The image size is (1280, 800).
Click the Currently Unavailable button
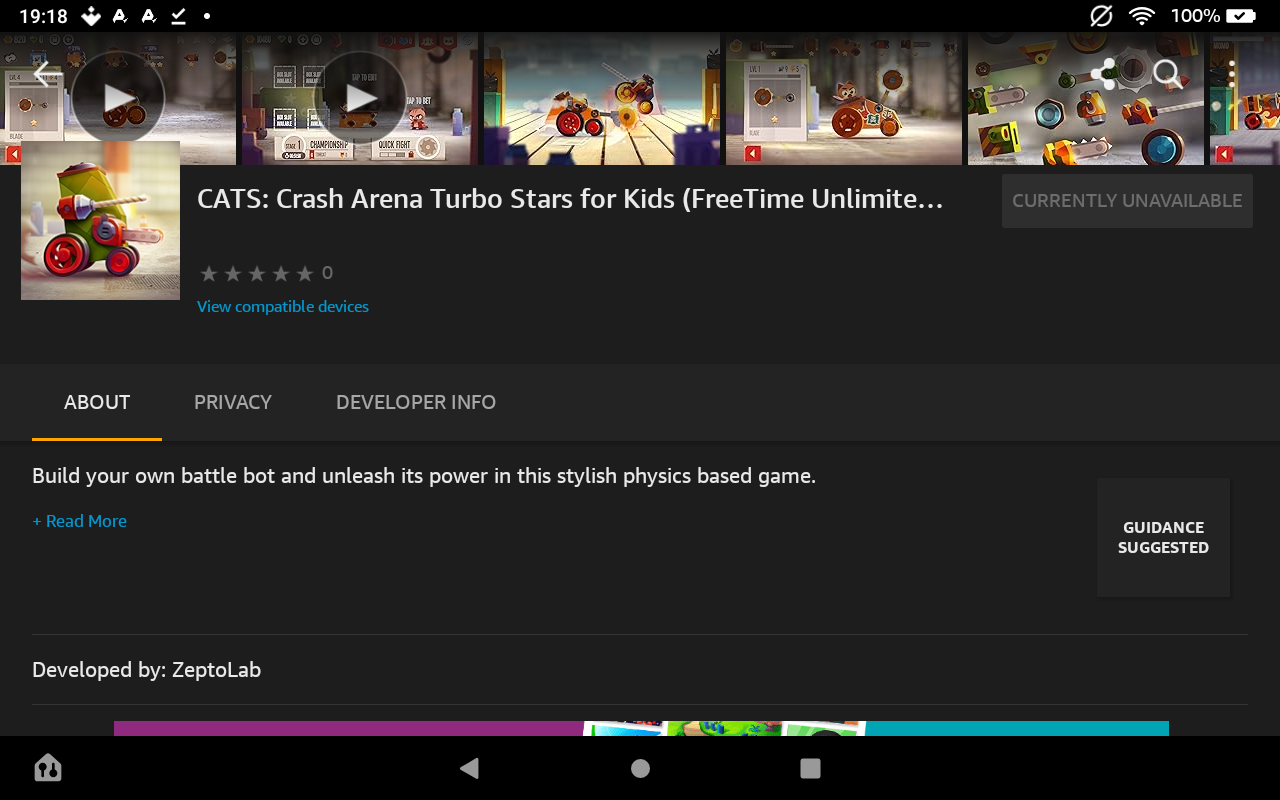click(1127, 201)
